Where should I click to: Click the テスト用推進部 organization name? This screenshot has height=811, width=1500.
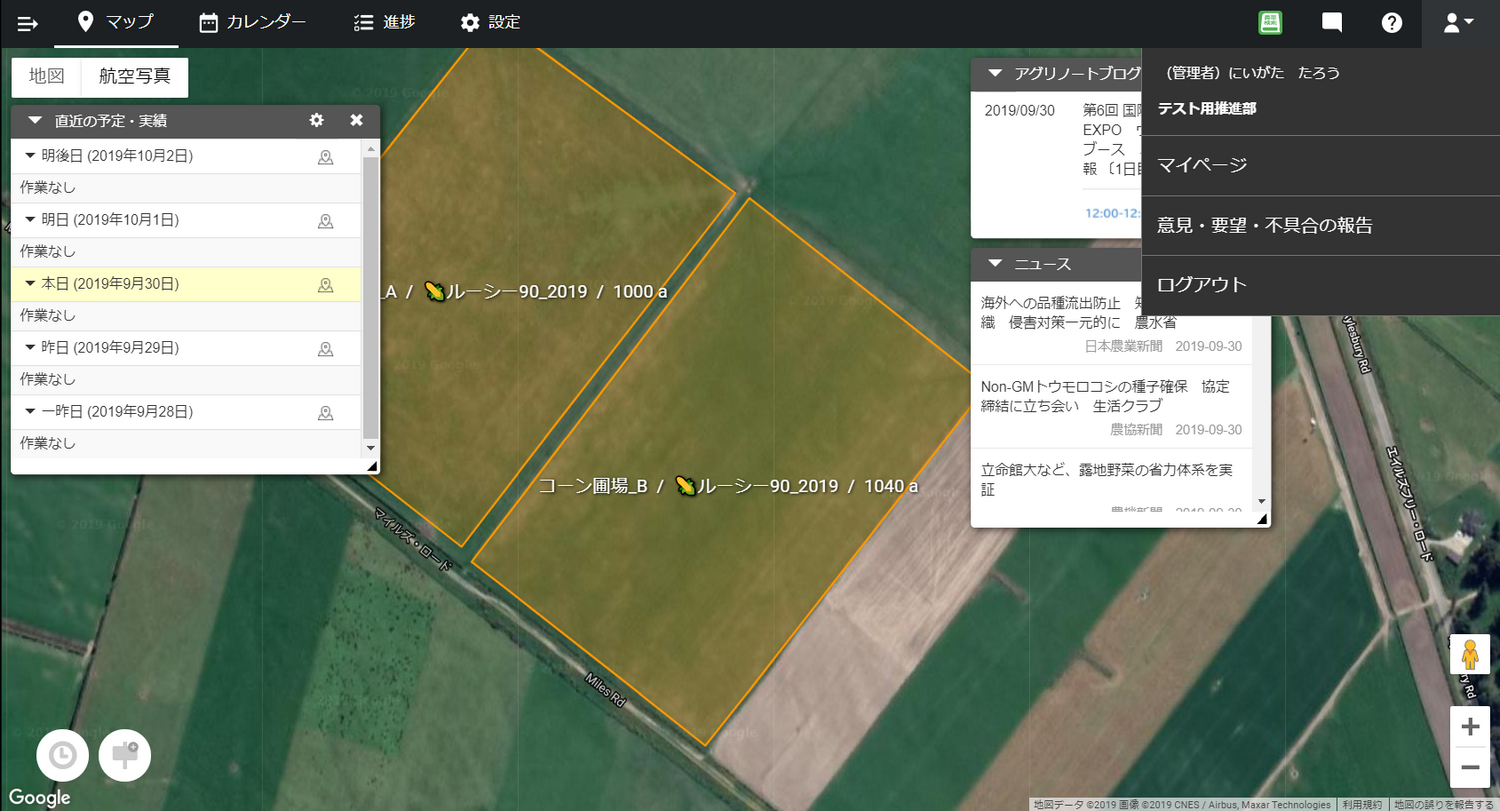pos(1206,109)
